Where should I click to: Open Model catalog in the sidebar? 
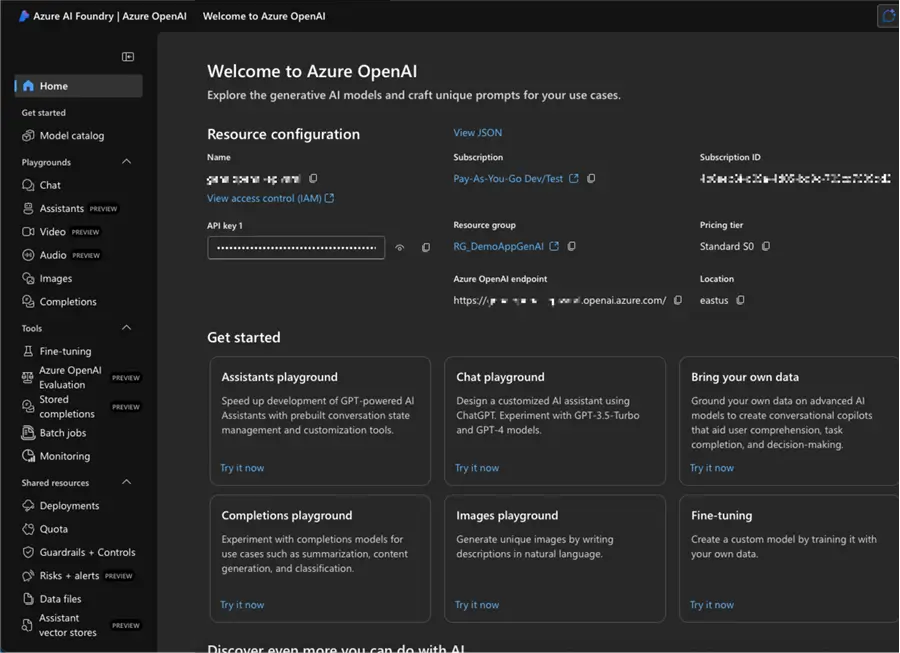(x=71, y=136)
